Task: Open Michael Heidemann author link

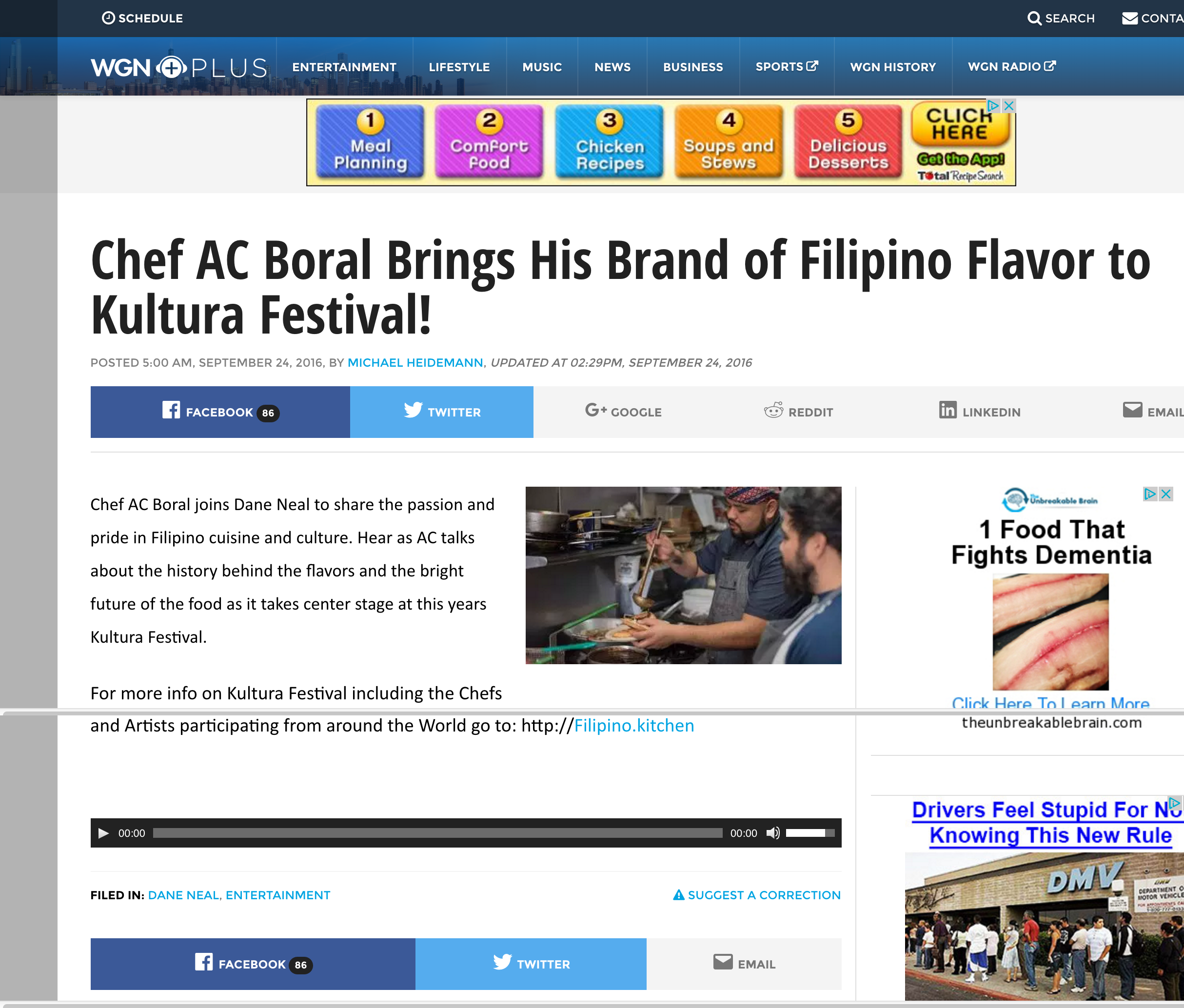Action: (x=415, y=363)
